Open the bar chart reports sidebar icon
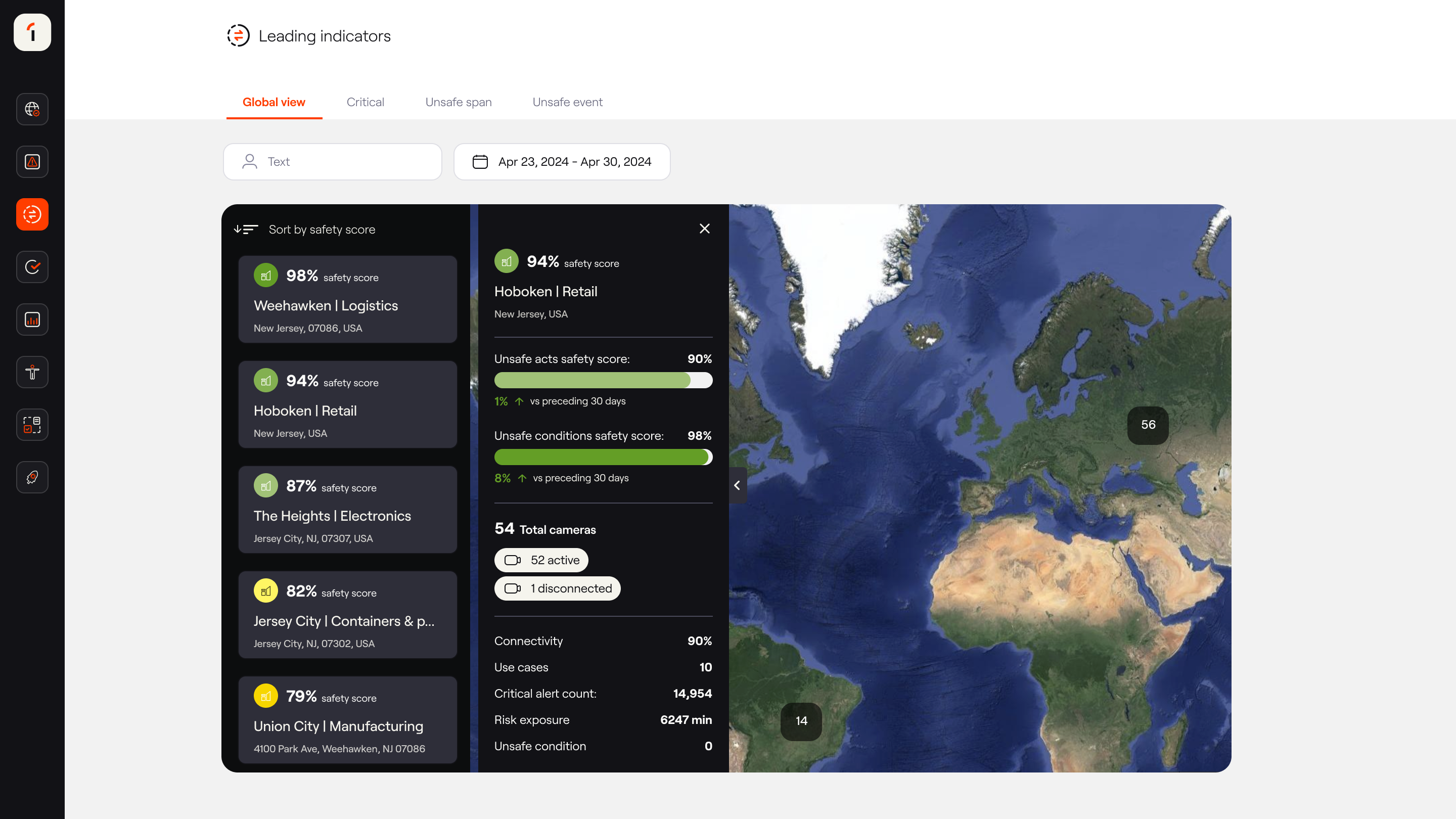Viewport: 1456px width, 819px height. [32, 320]
